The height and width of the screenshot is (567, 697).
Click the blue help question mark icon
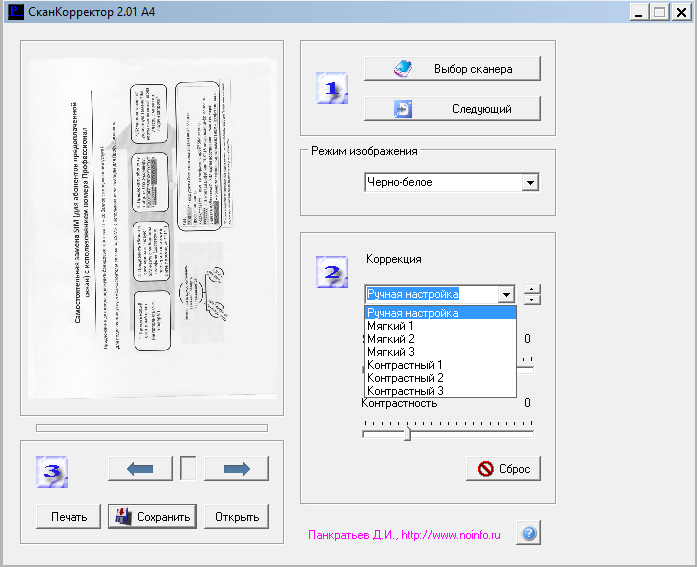[529, 533]
